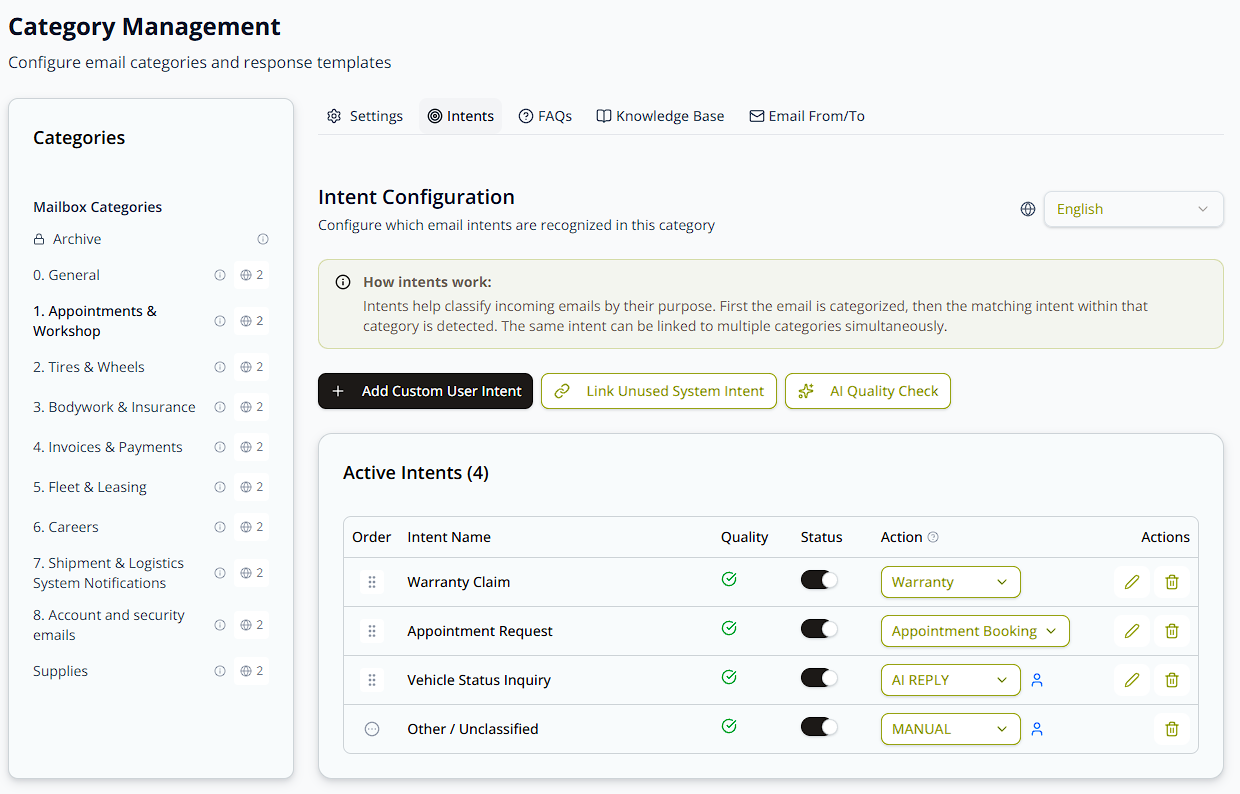Image resolution: width=1240 pixels, height=794 pixels.
Task: Delete the Warranty Claim intent
Action: pyautogui.click(x=1172, y=582)
